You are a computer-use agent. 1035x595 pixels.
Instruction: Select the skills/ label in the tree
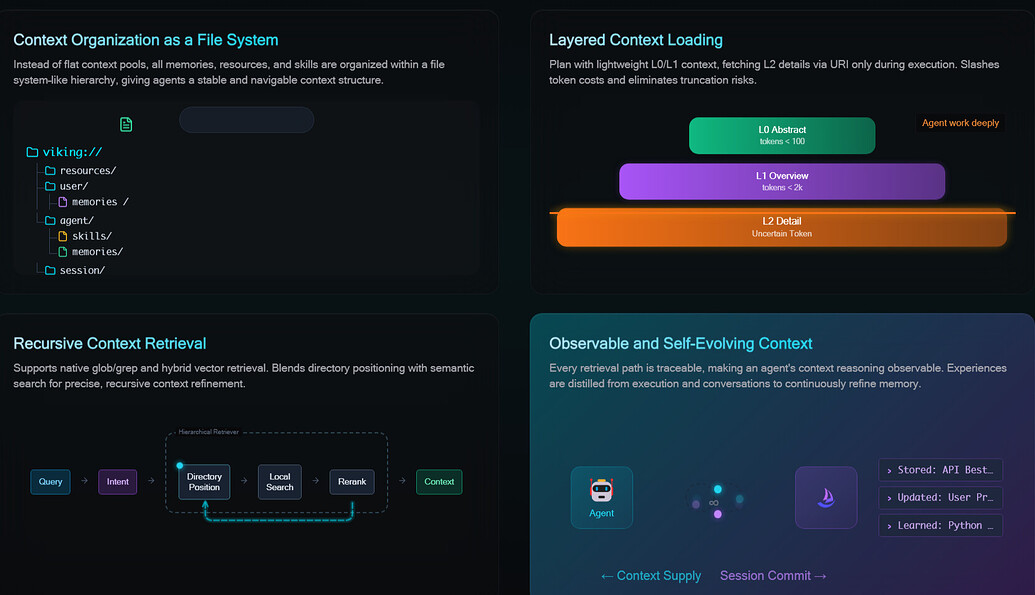click(92, 236)
